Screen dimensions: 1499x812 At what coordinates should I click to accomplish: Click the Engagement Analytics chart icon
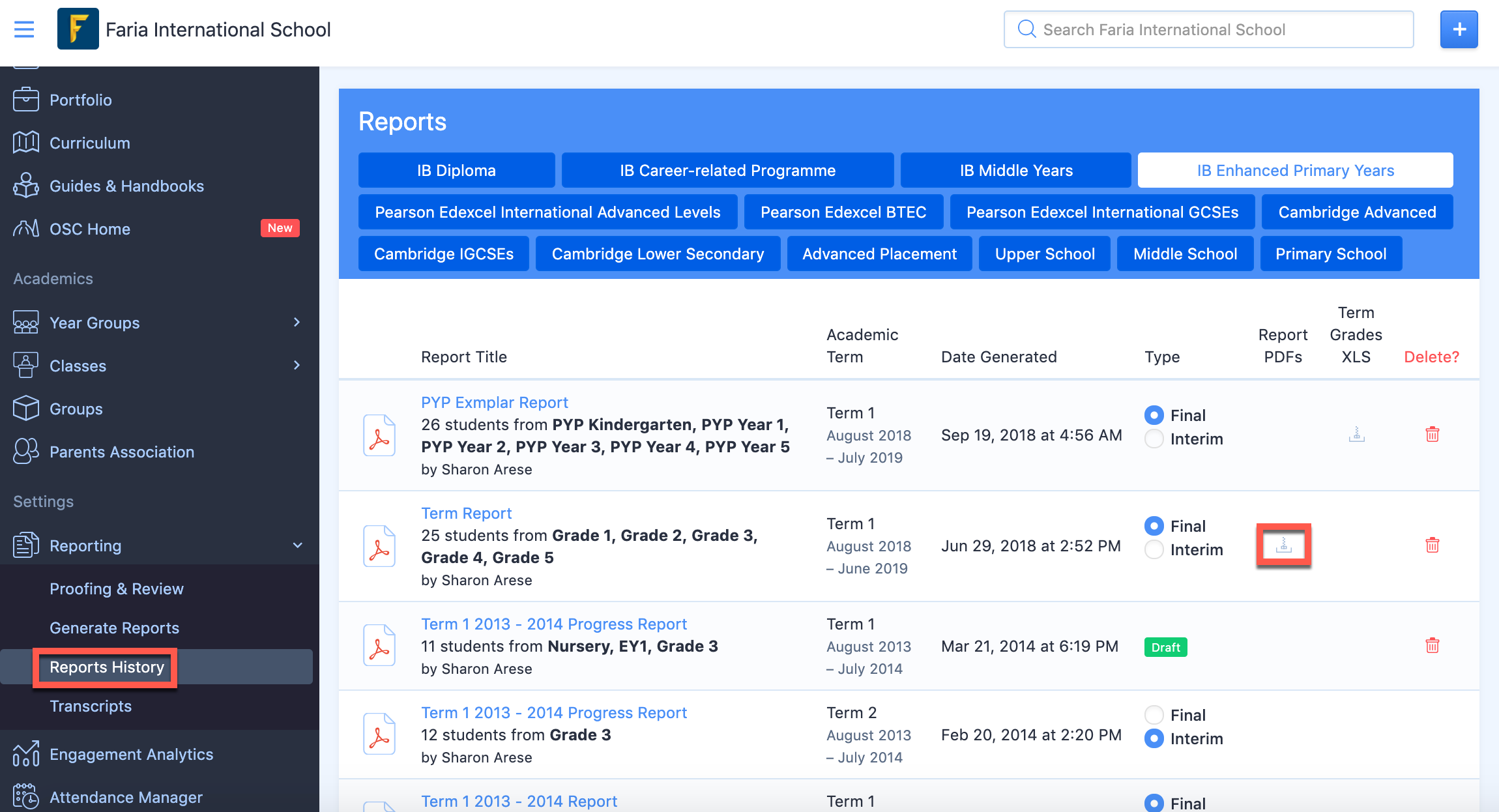coord(26,754)
